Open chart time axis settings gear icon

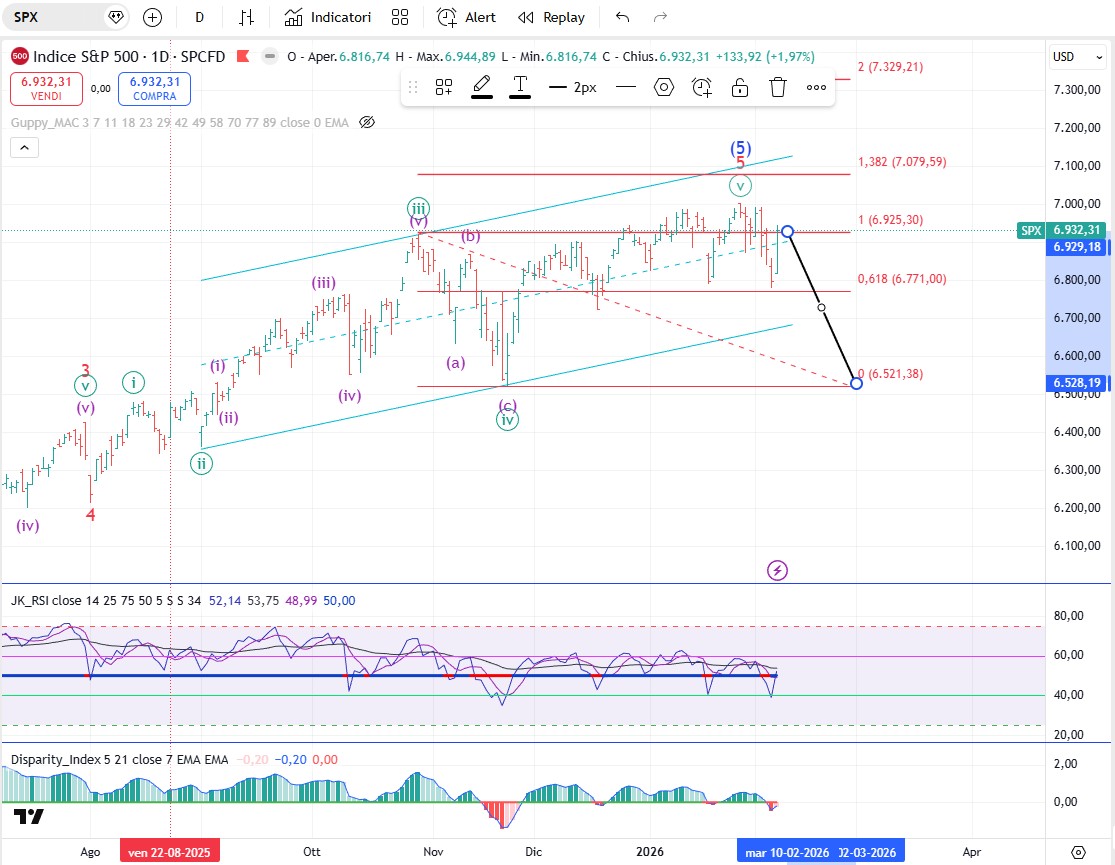[1079, 852]
